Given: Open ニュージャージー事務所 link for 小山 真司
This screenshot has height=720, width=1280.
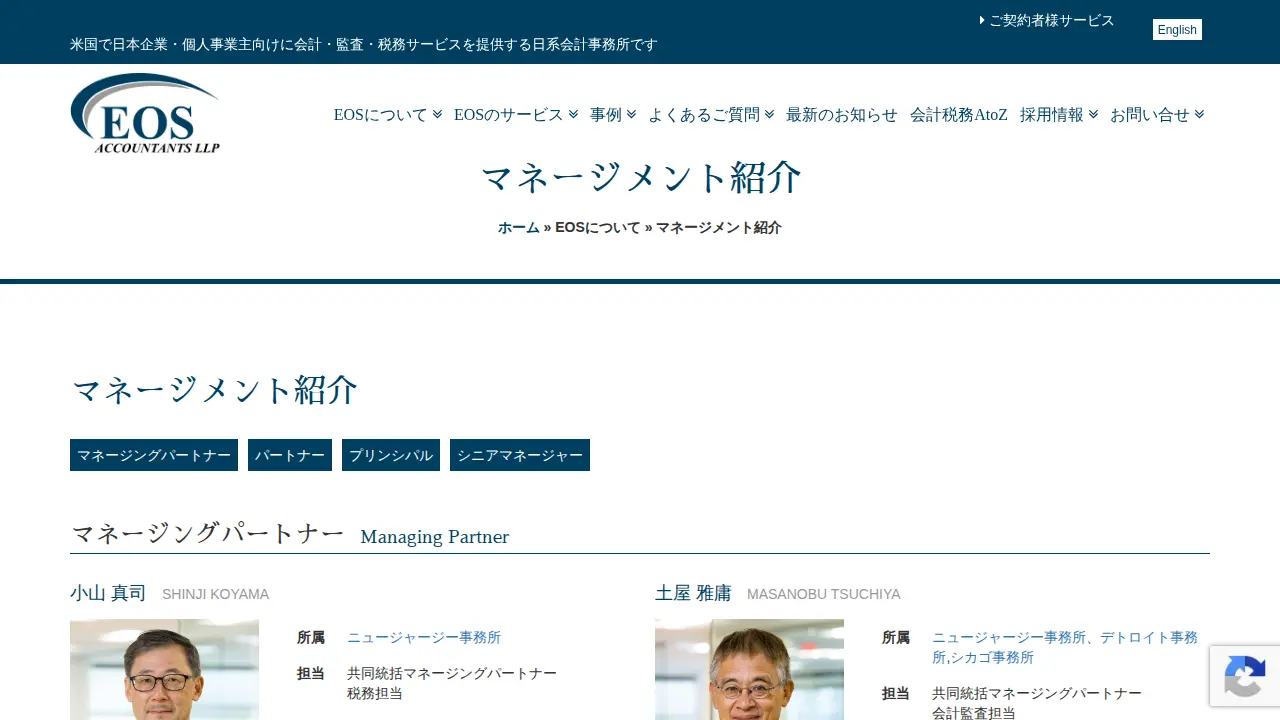Looking at the screenshot, I should tap(424, 637).
